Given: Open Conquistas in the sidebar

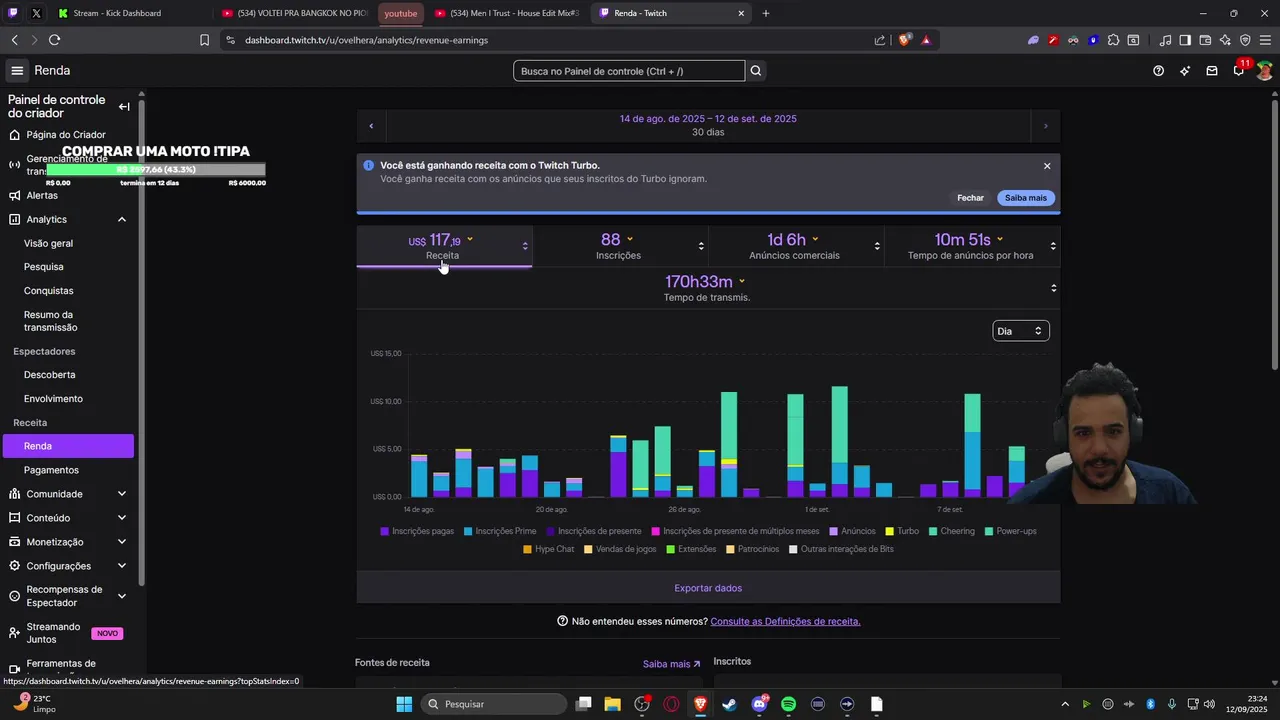Looking at the screenshot, I should click(48, 291).
